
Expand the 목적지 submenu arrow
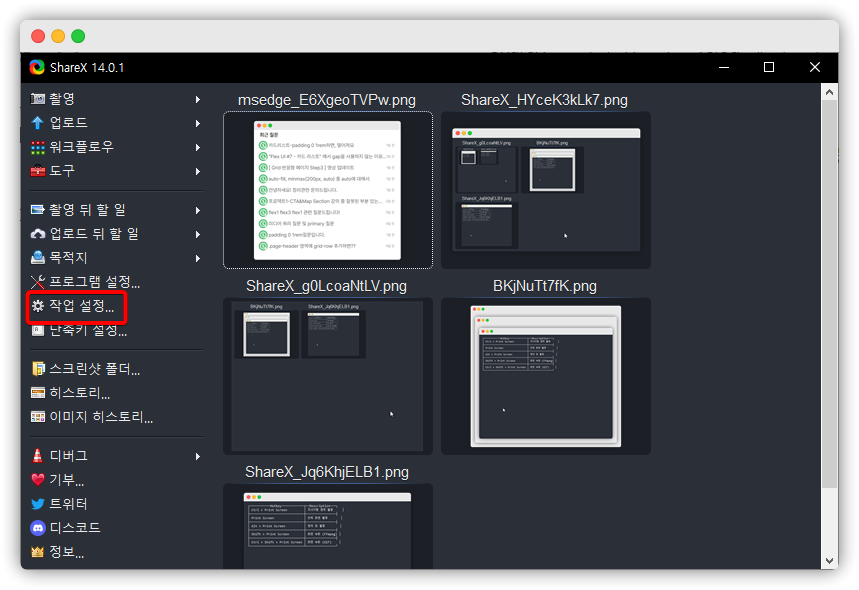(x=198, y=259)
